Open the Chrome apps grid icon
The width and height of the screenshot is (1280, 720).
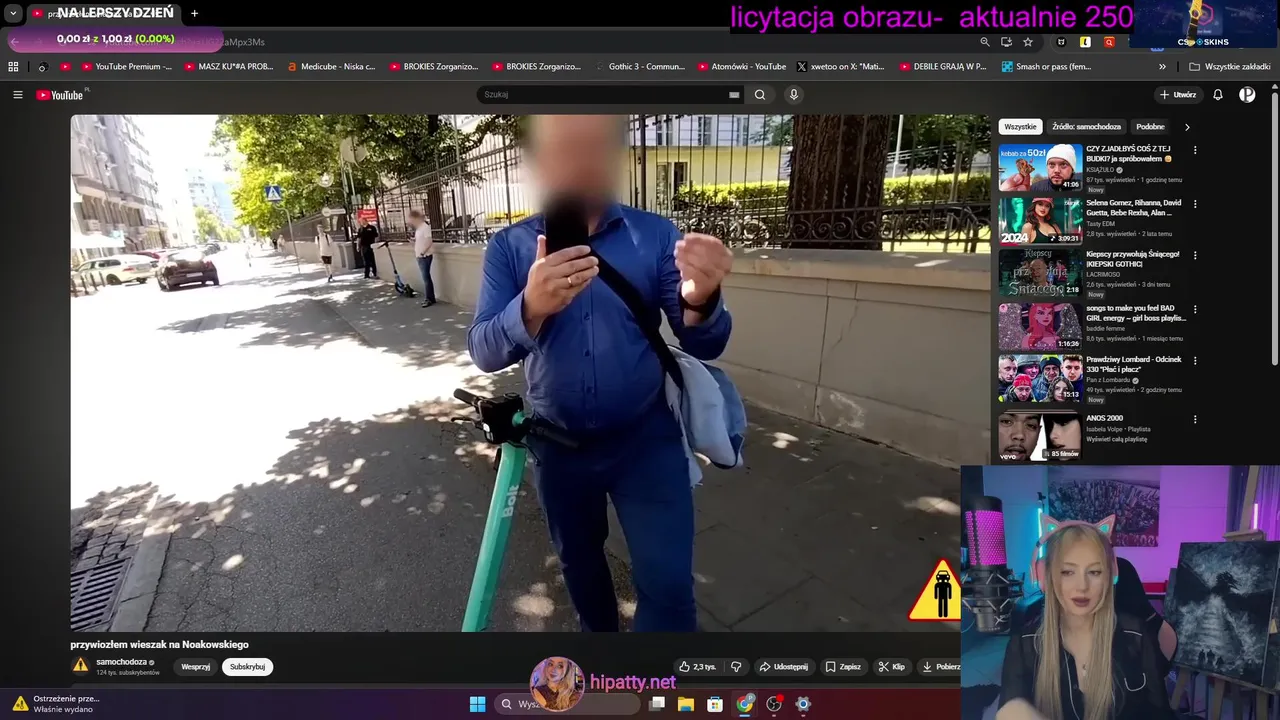coord(13,67)
